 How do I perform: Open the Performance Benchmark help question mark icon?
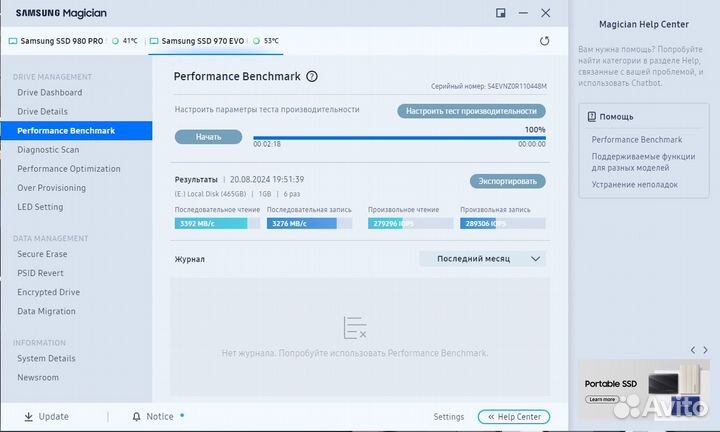pos(312,76)
